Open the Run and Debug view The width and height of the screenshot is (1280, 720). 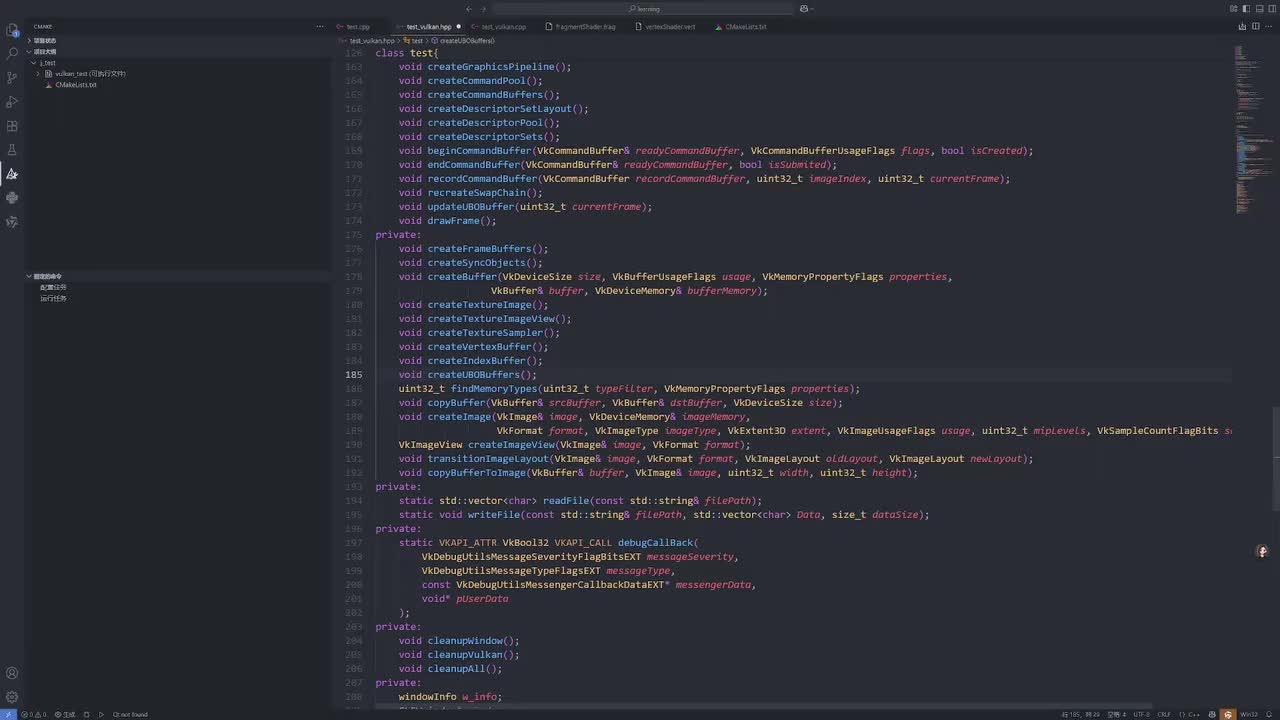12,102
